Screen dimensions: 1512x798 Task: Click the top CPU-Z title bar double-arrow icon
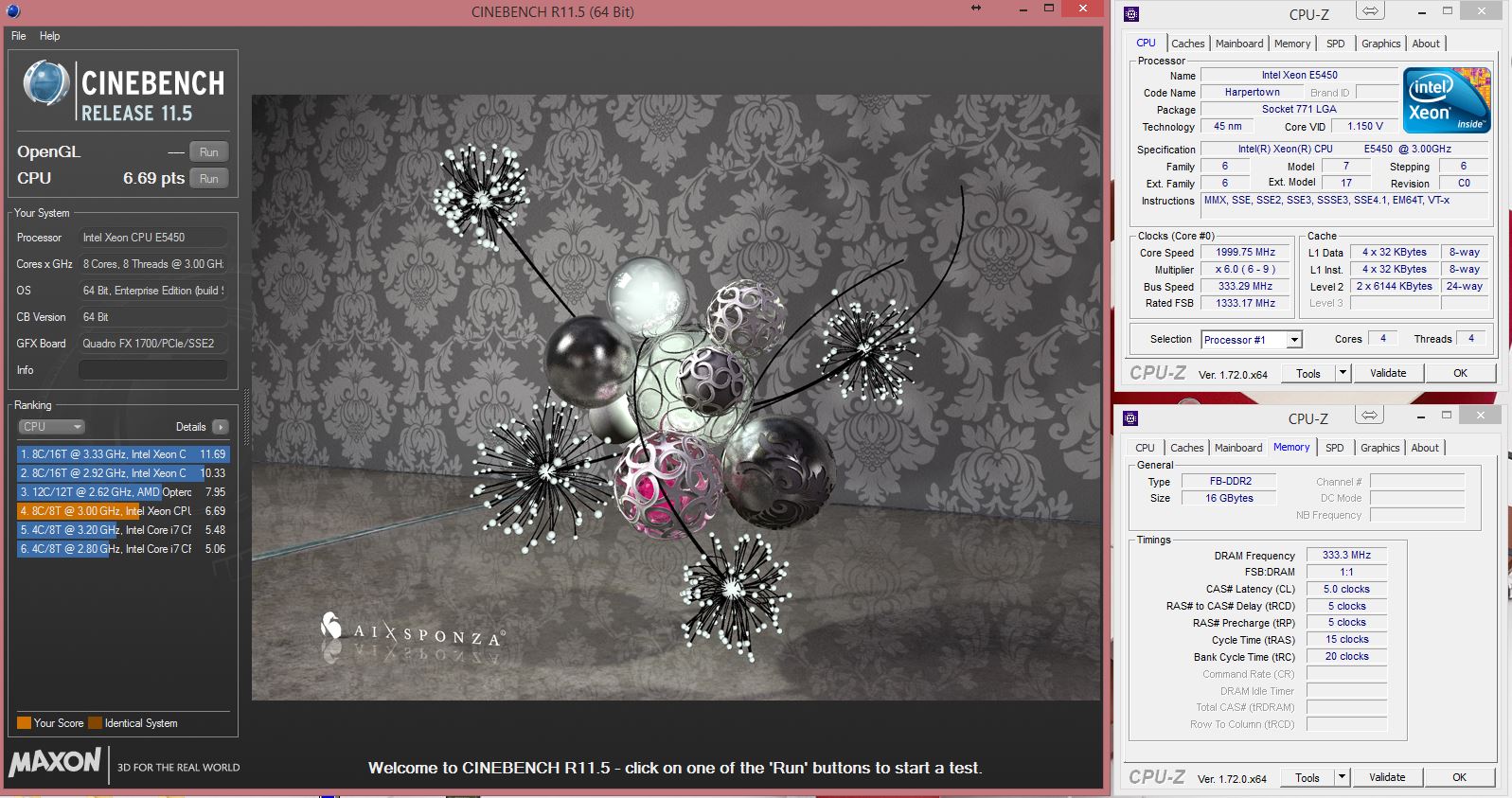1370,11
